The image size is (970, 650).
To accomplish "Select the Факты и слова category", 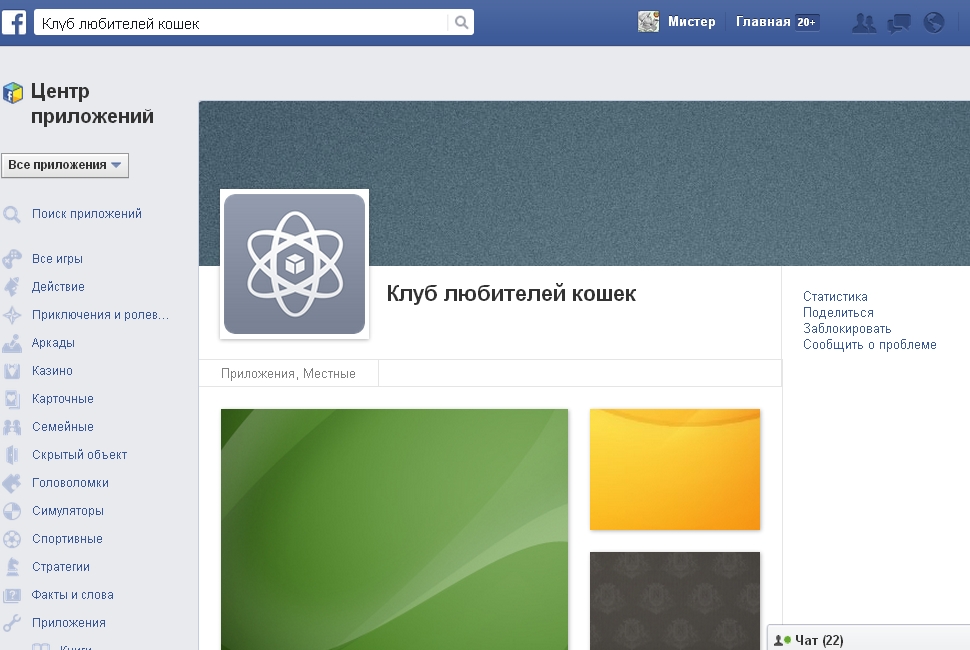I will click(72, 595).
